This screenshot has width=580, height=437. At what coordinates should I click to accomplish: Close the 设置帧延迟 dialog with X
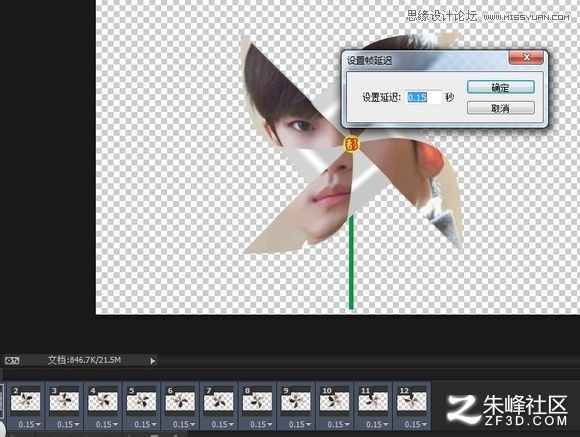point(526,57)
